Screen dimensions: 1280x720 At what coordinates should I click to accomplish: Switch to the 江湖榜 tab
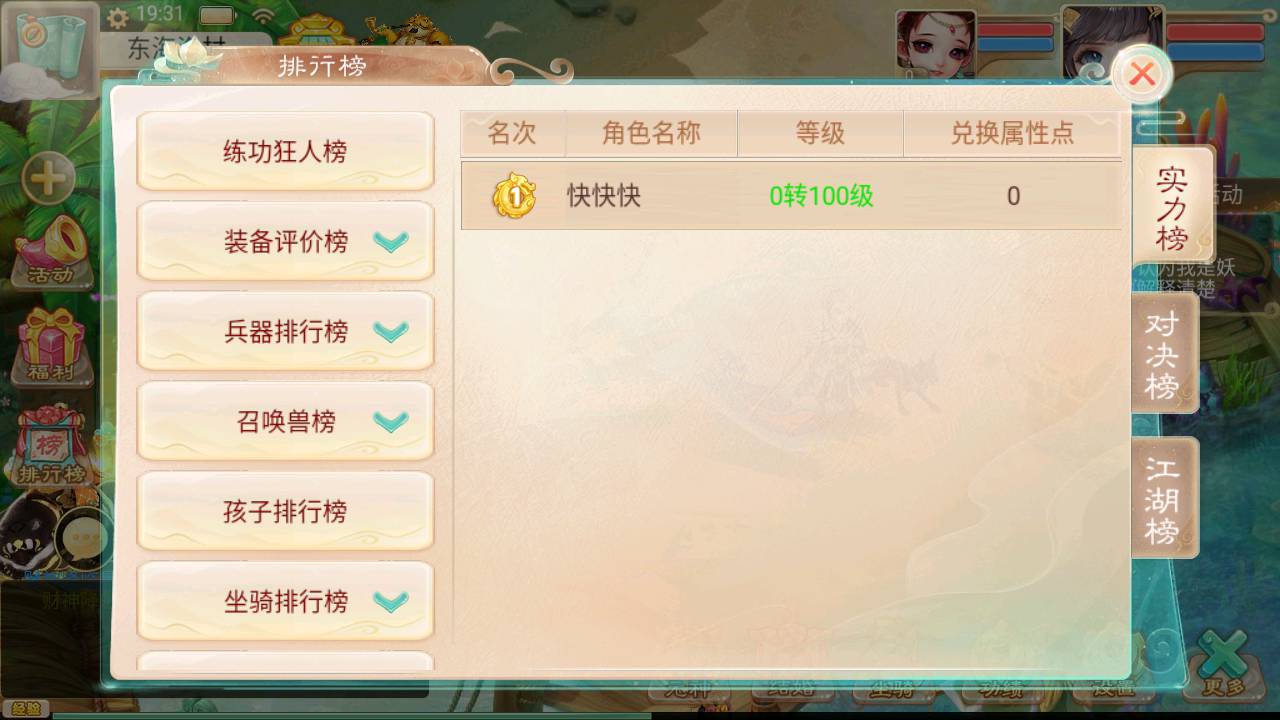[1165, 498]
